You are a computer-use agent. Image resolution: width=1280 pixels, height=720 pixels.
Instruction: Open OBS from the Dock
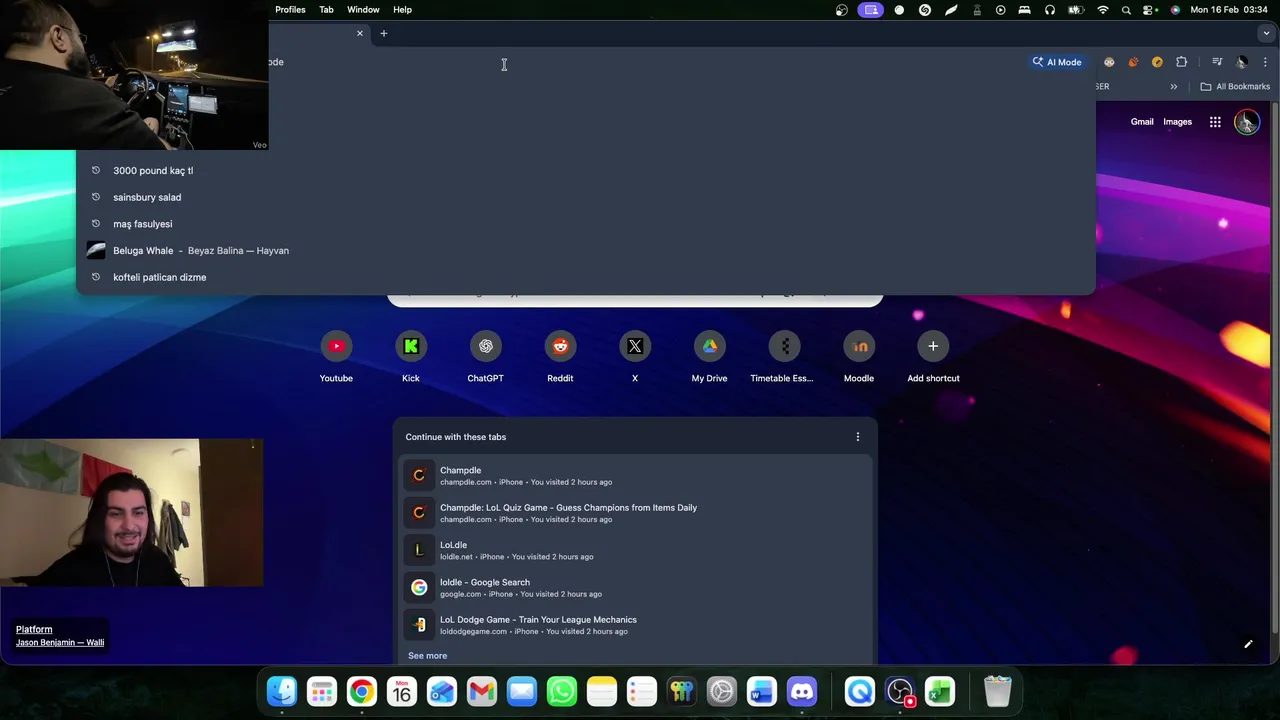(x=900, y=691)
